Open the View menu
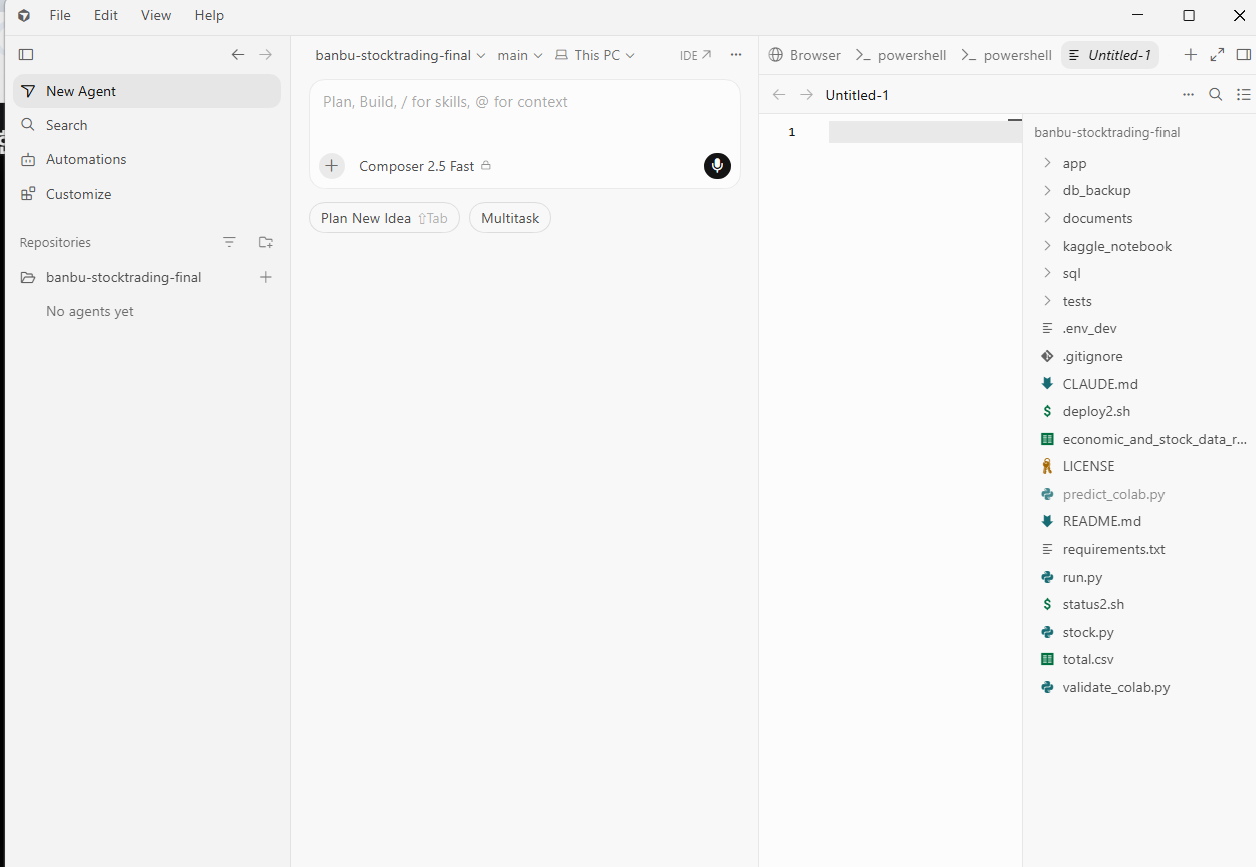 [x=156, y=15]
